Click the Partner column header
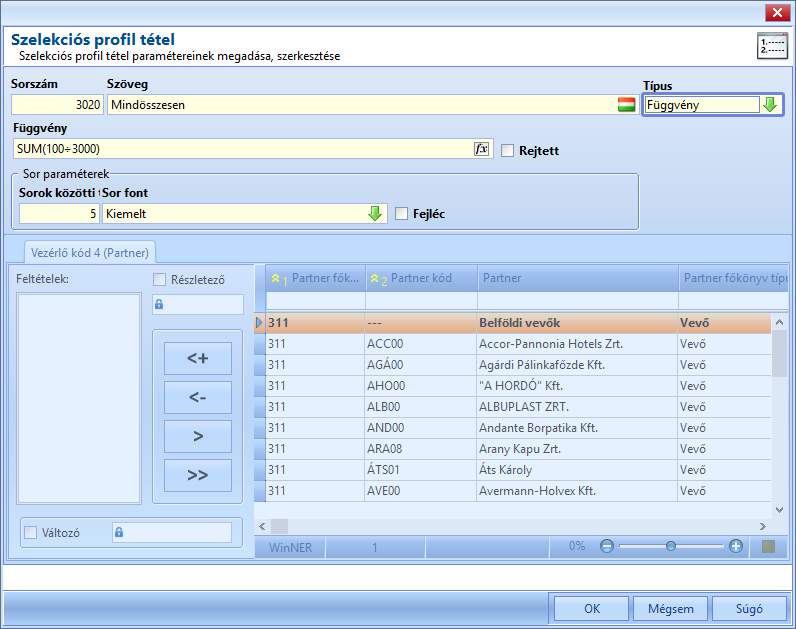Screen dimensions: 796x629 point(578,278)
